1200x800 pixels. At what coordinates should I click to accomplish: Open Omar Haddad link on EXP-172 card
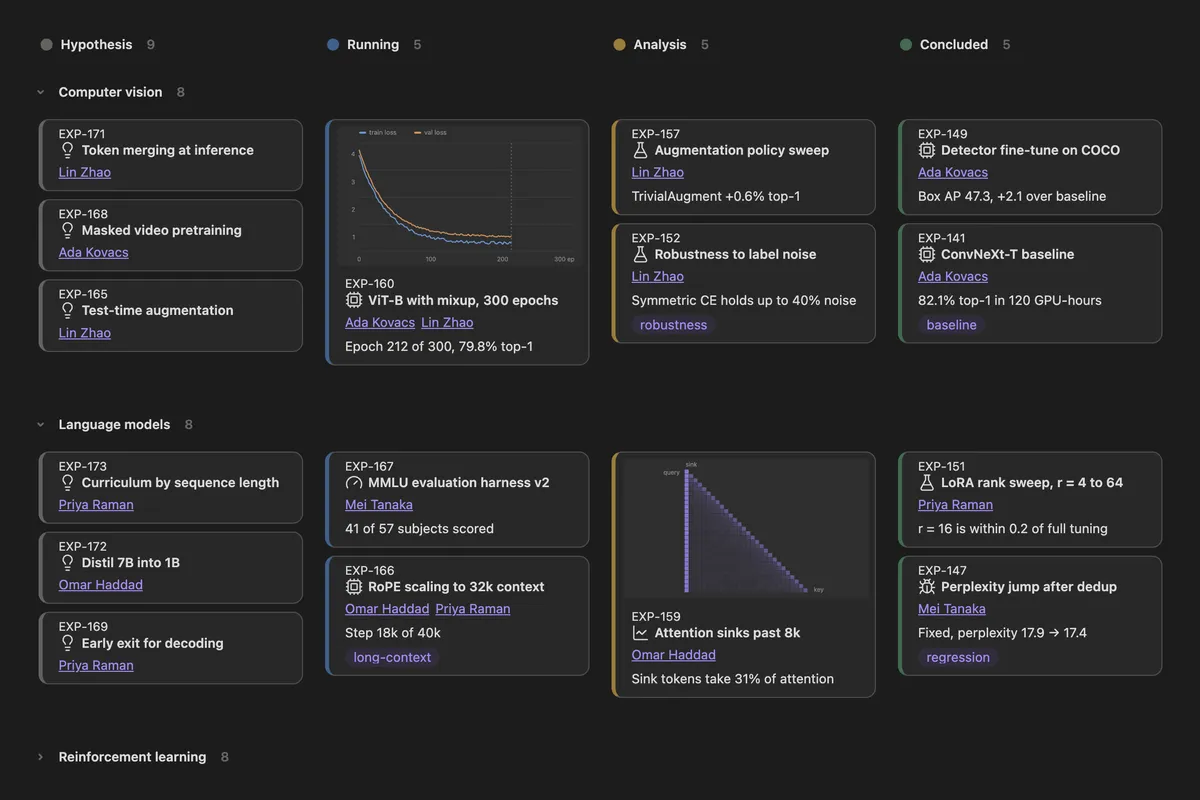click(x=101, y=584)
